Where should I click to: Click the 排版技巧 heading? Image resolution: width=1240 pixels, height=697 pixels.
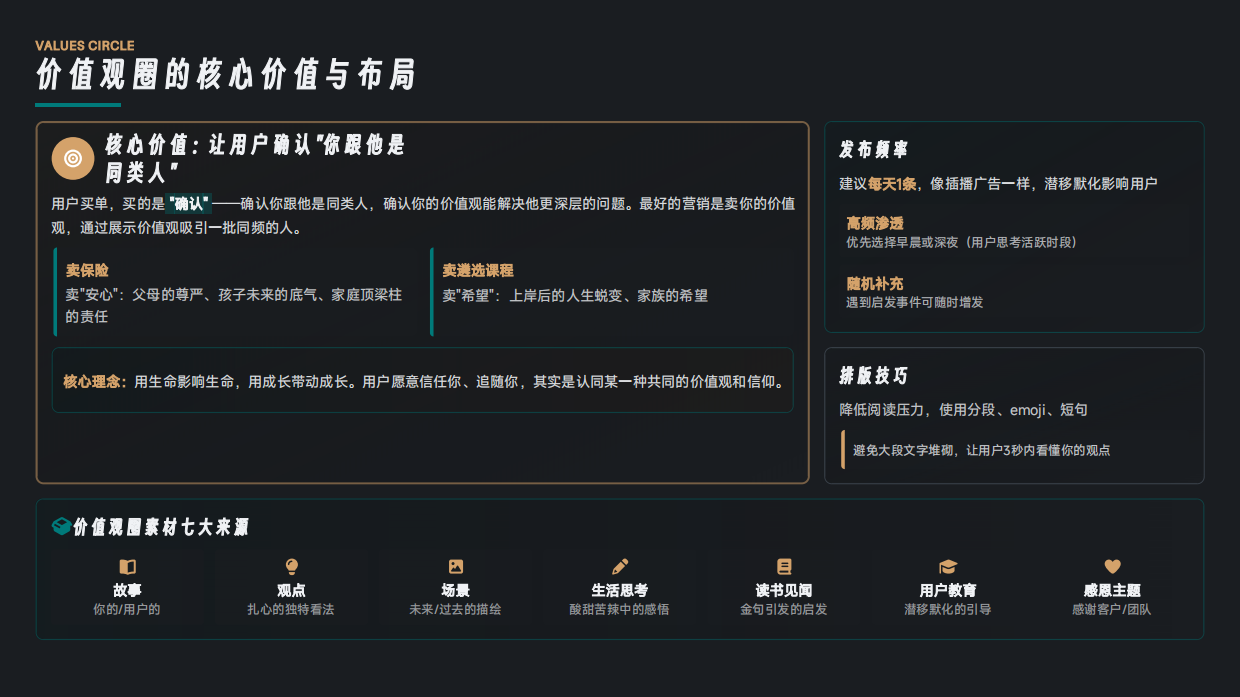click(x=873, y=376)
